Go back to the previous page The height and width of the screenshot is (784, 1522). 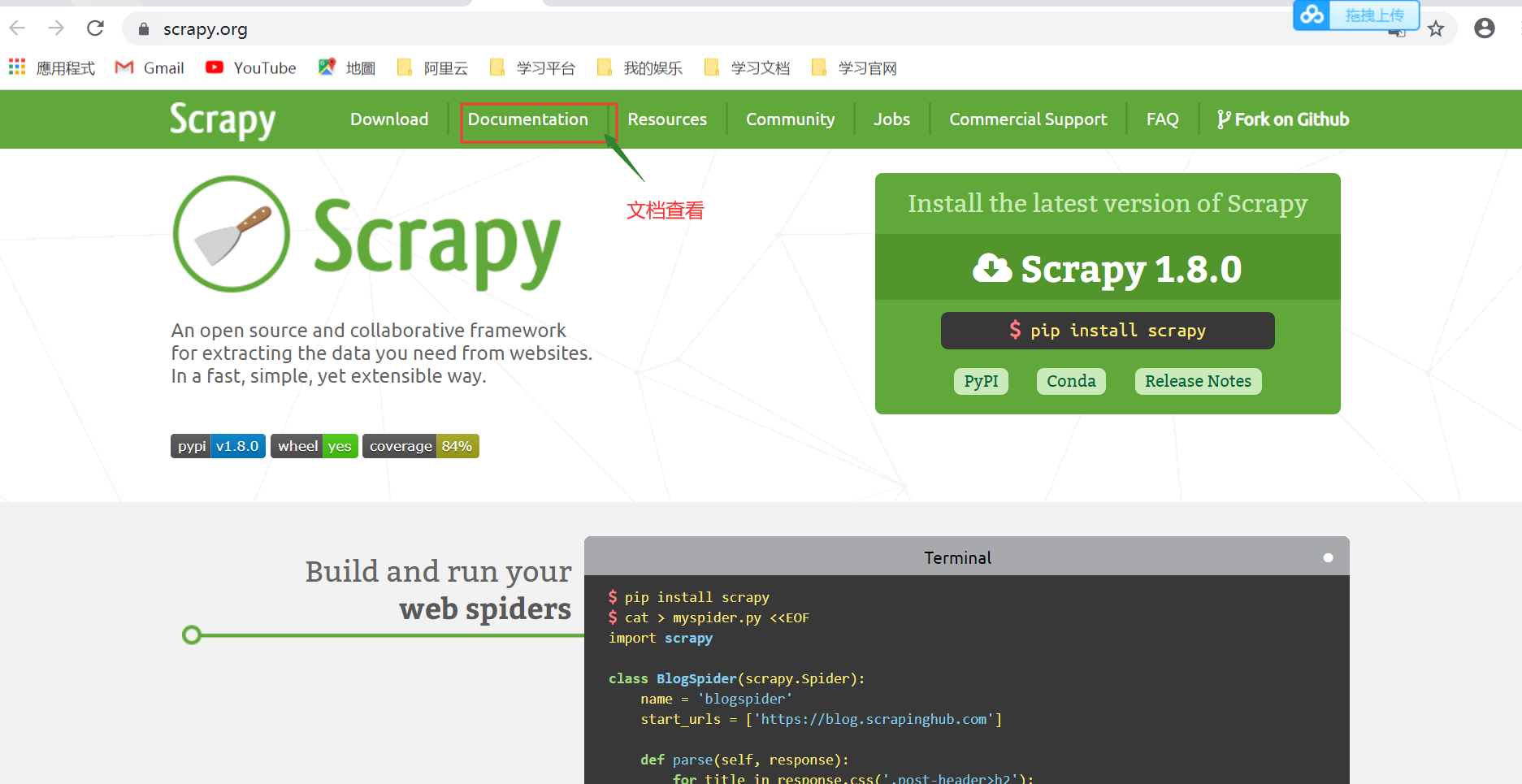[18, 28]
